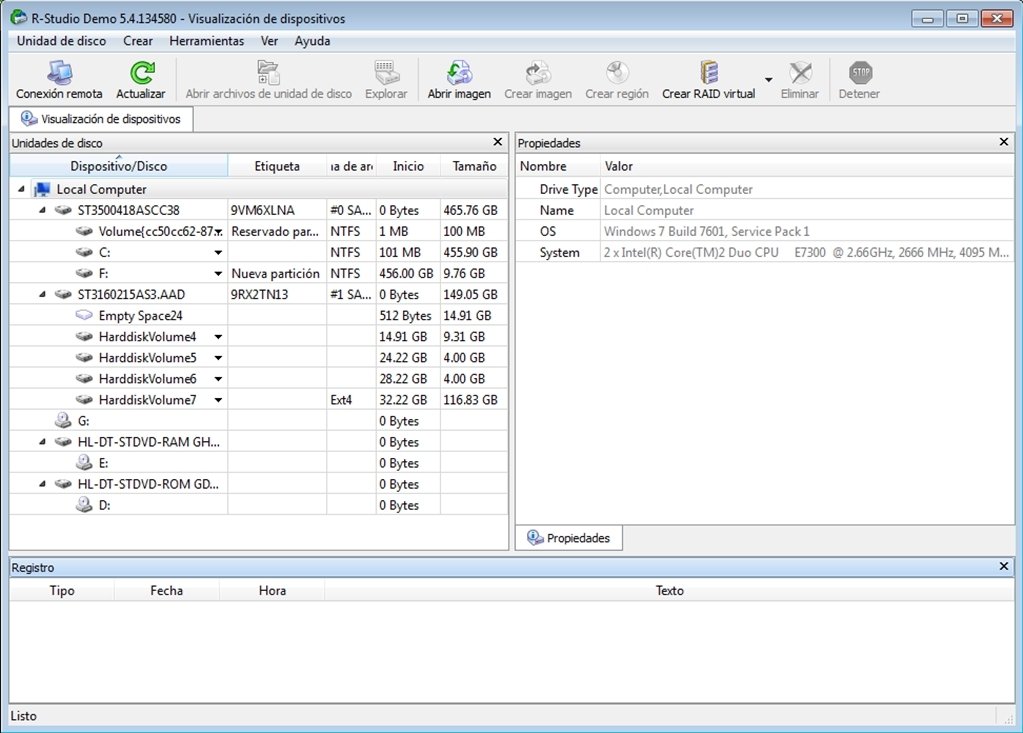Click the HarddiskVolume4 disk icon
This screenshot has height=733, width=1023.
(x=84, y=337)
